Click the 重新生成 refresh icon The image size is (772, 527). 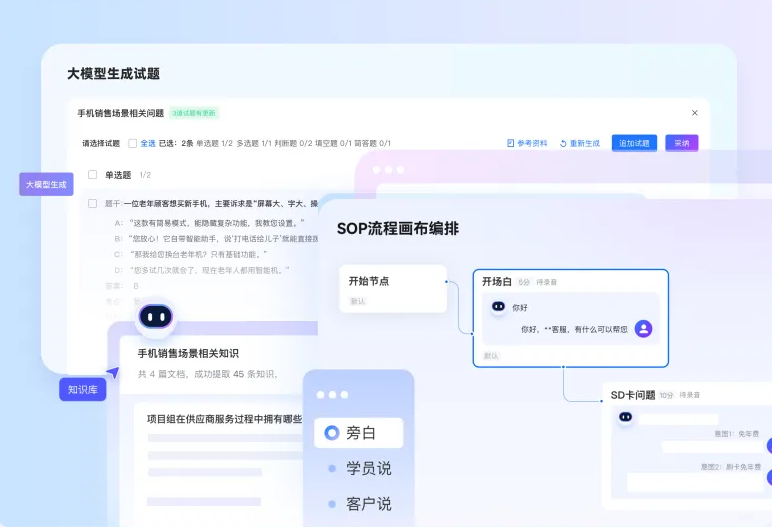coord(563,143)
